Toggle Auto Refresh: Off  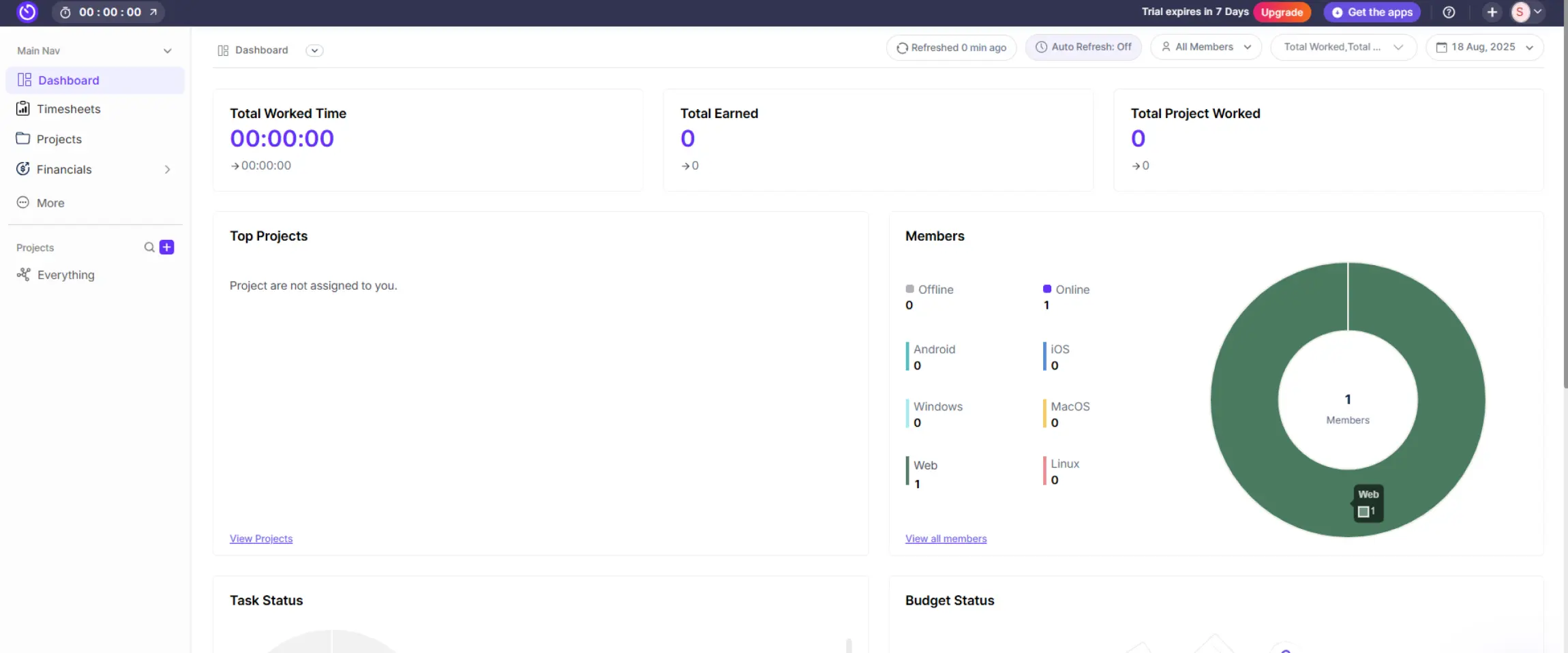coord(1083,47)
